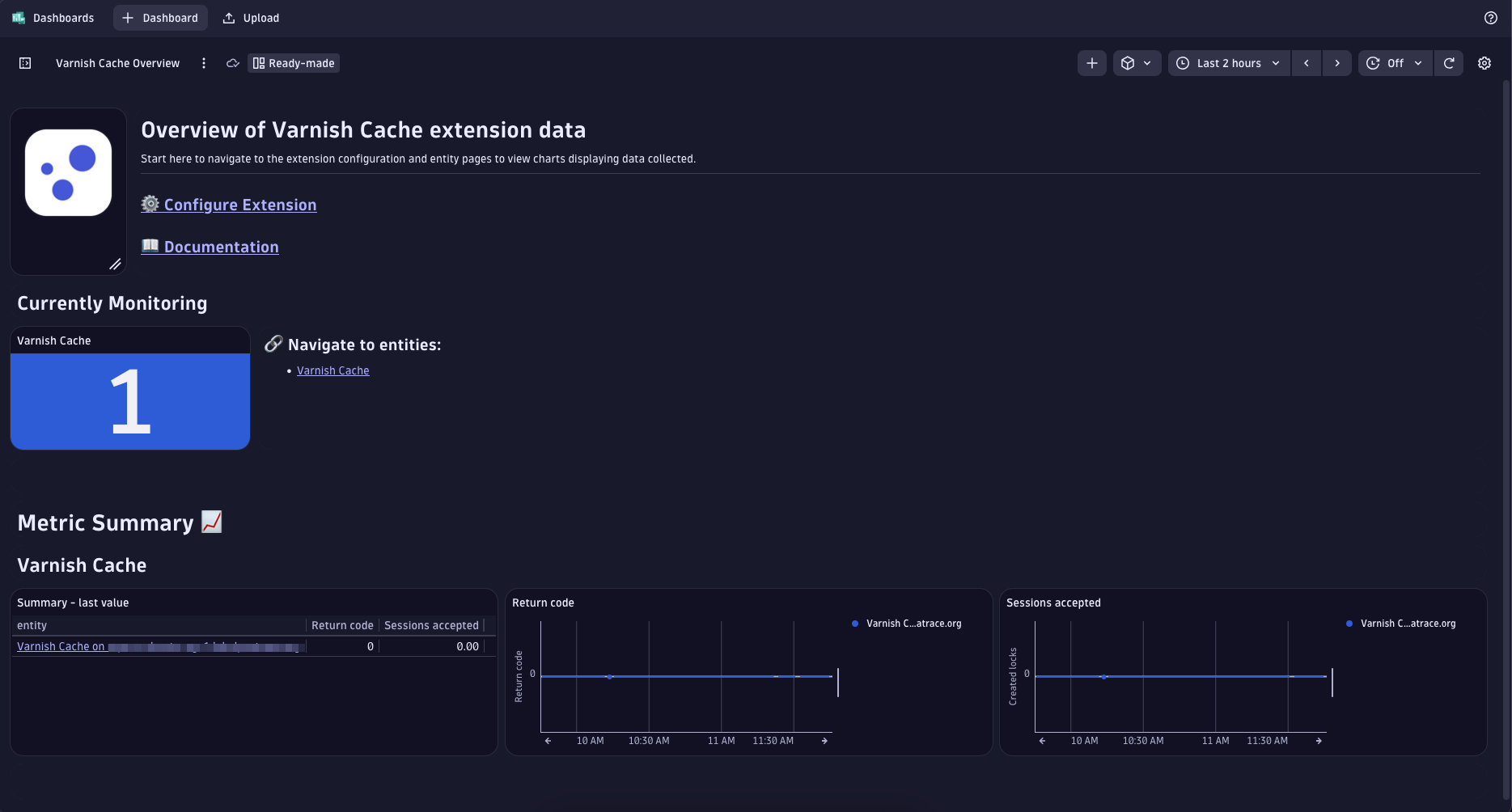
Task: Open the Last 2 hours timeframe selector
Action: [1227, 62]
